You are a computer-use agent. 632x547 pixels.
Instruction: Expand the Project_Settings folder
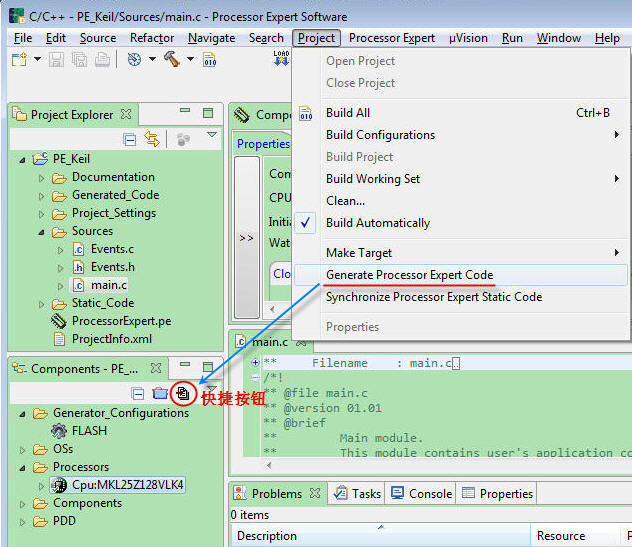pyautogui.click(x=41, y=214)
